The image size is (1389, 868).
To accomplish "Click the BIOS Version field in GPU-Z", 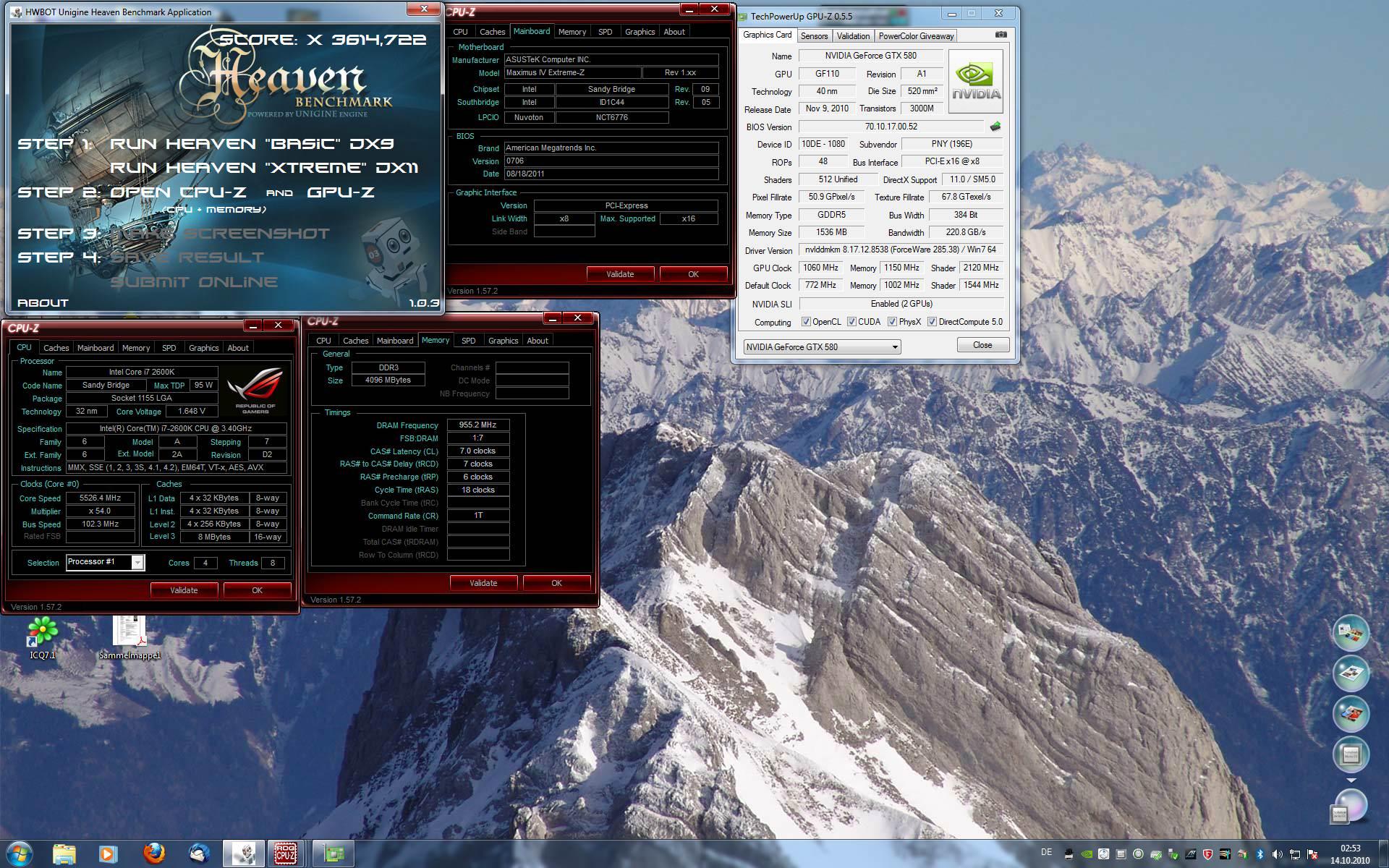I will (x=891, y=127).
